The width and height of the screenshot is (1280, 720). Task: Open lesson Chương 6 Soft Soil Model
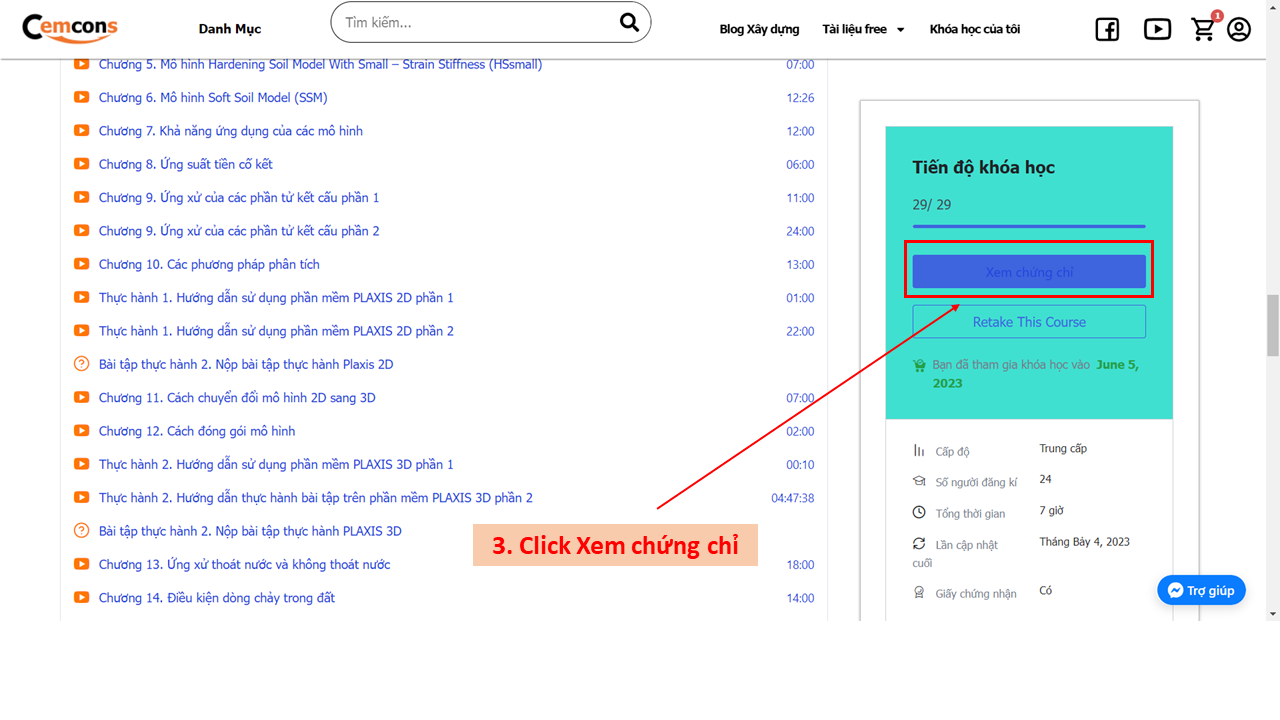213,98
